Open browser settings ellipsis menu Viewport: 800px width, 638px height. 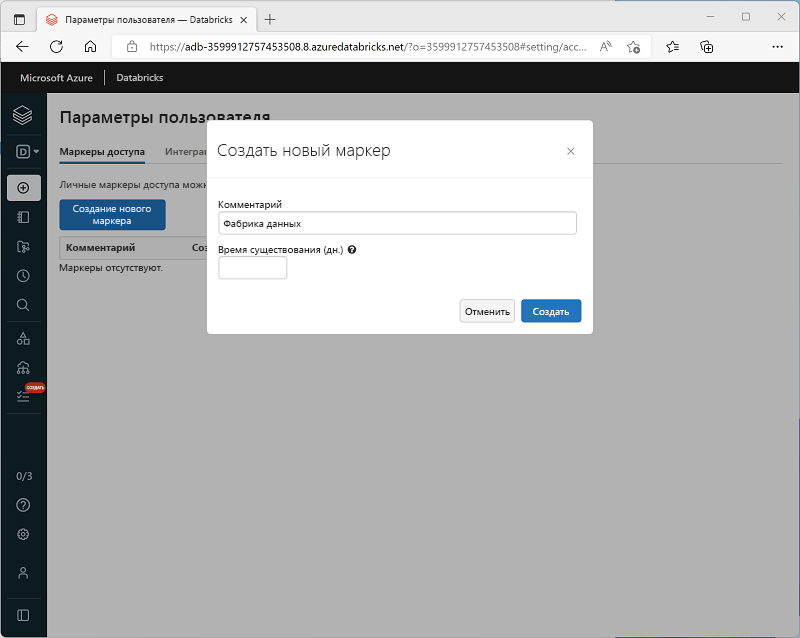point(777,47)
